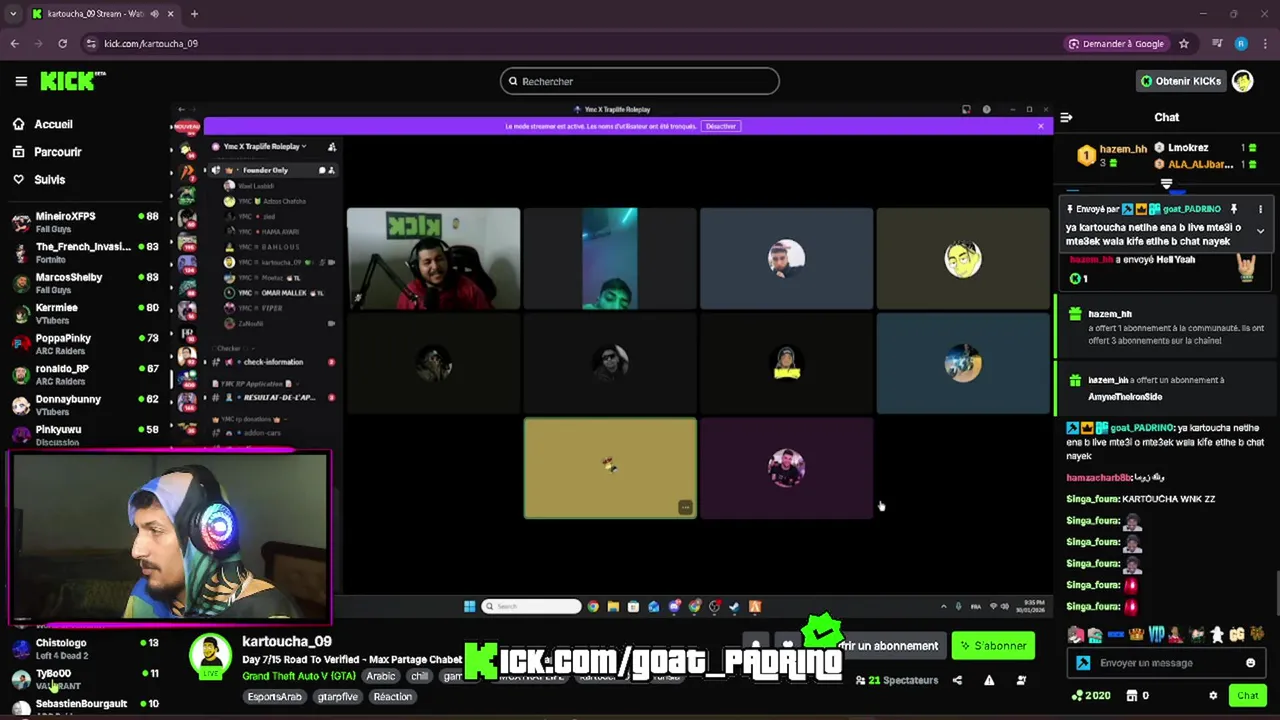Image resolution: width=1280 pixels, height=720 pixels.
Task: Open check-information channel in Discord
Action: tap(274, 362)
